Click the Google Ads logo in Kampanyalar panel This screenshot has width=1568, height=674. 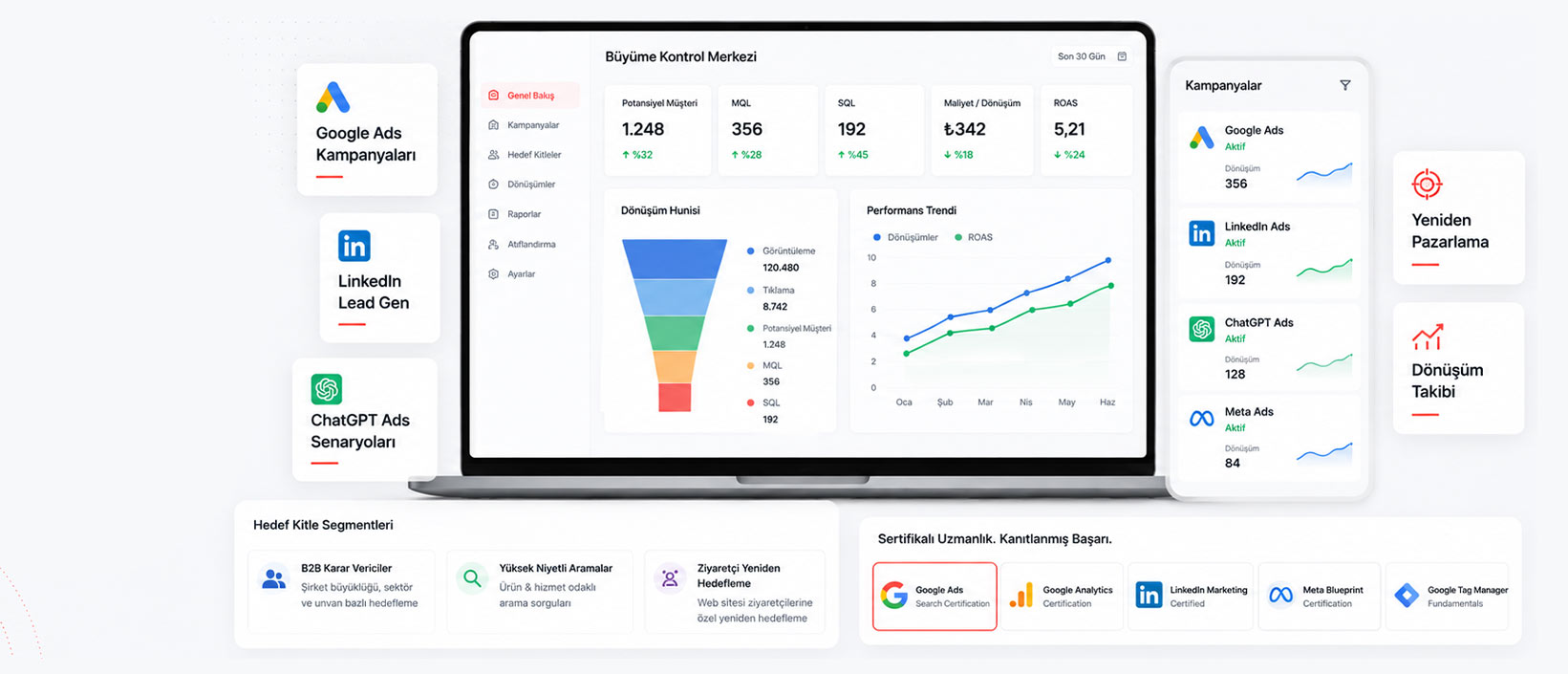[1202, 138]
